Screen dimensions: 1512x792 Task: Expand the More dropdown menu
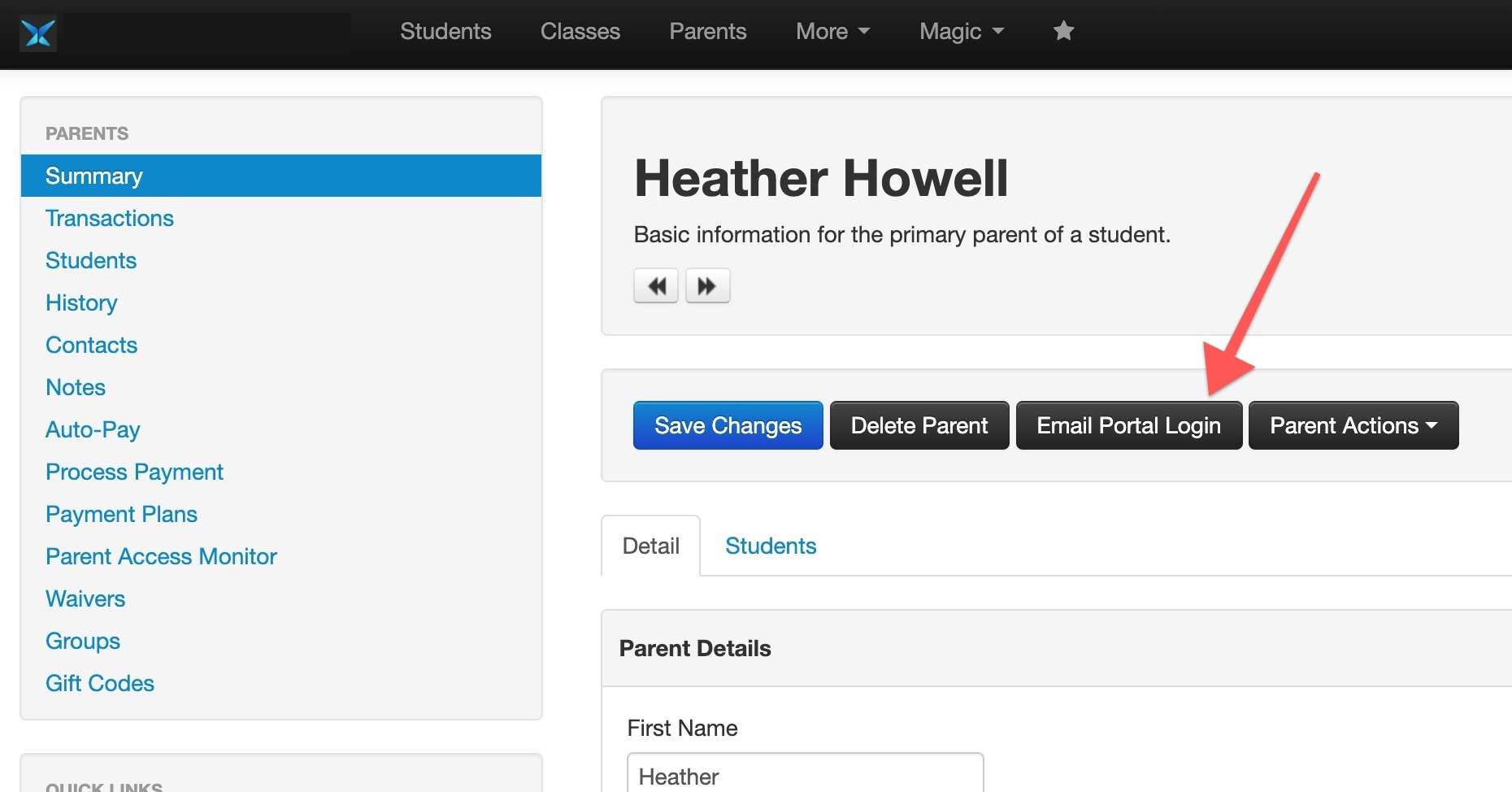point(832,32)
